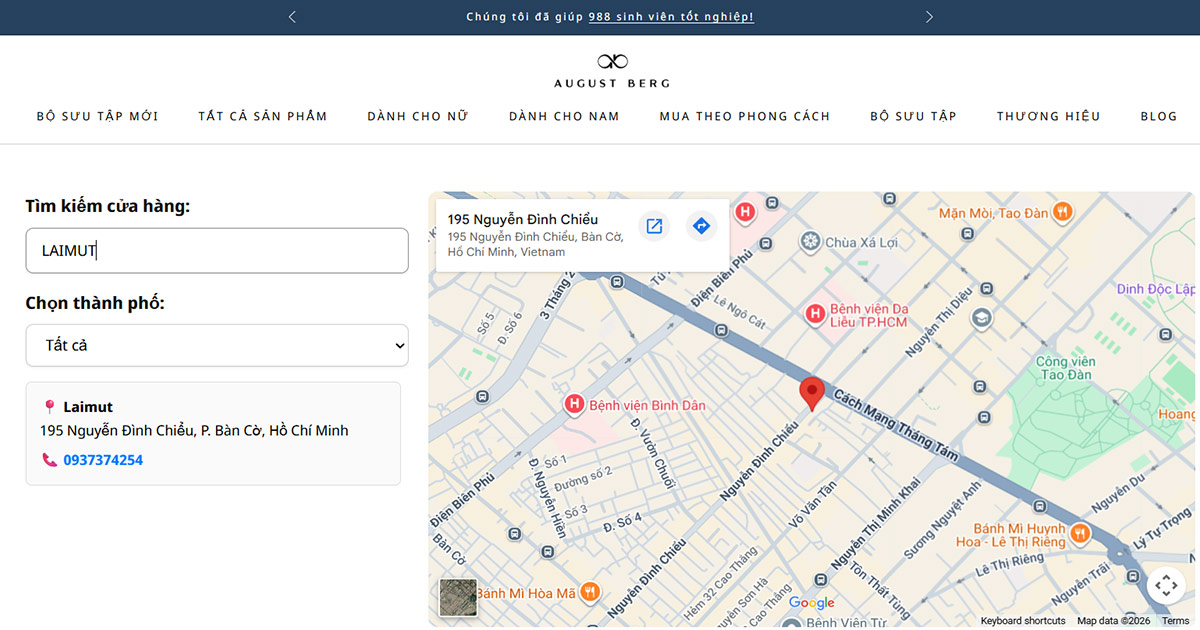The image size is (1200, 630).
Task: Click the Chùa Xá Lợi temple marker
Action: [810, 241]
